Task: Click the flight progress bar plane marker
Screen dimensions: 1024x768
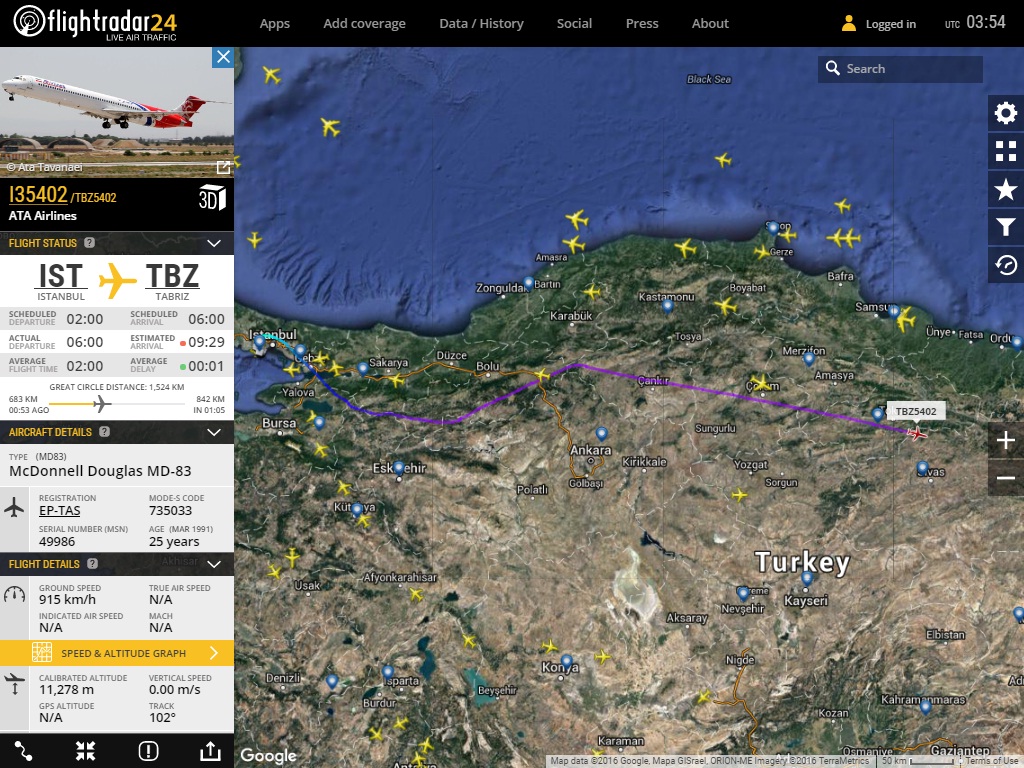Action: [99, 404]
